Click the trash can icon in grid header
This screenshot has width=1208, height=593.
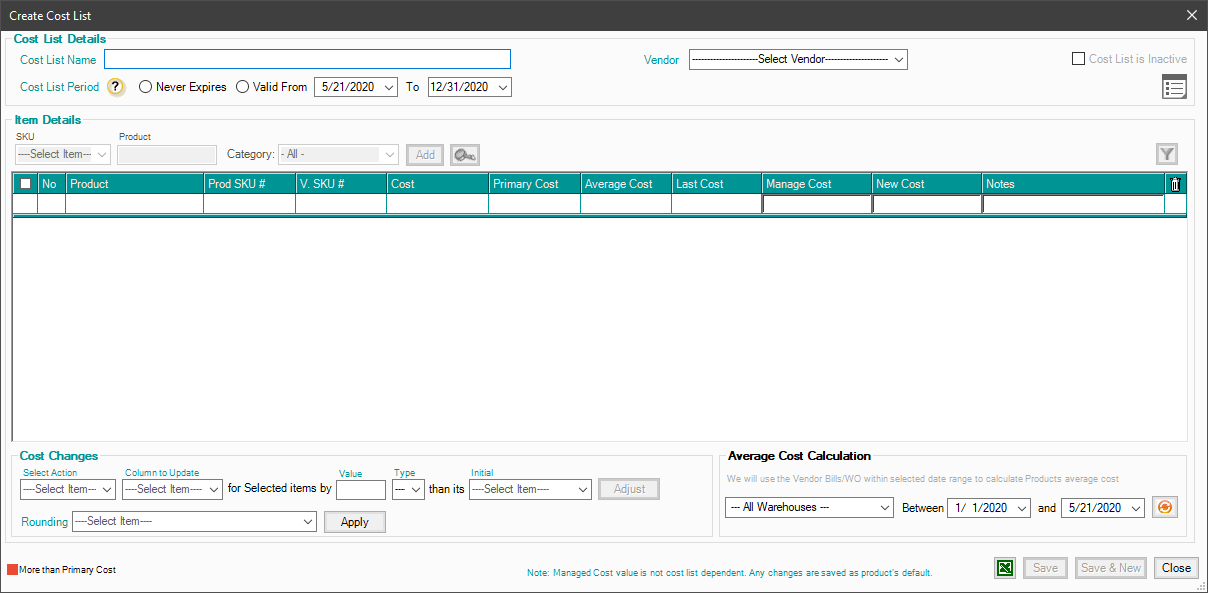1175,184
